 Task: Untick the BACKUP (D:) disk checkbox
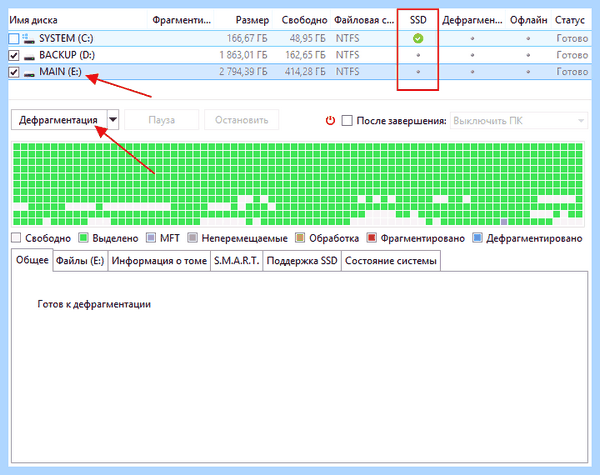click(x=14, y=55)
